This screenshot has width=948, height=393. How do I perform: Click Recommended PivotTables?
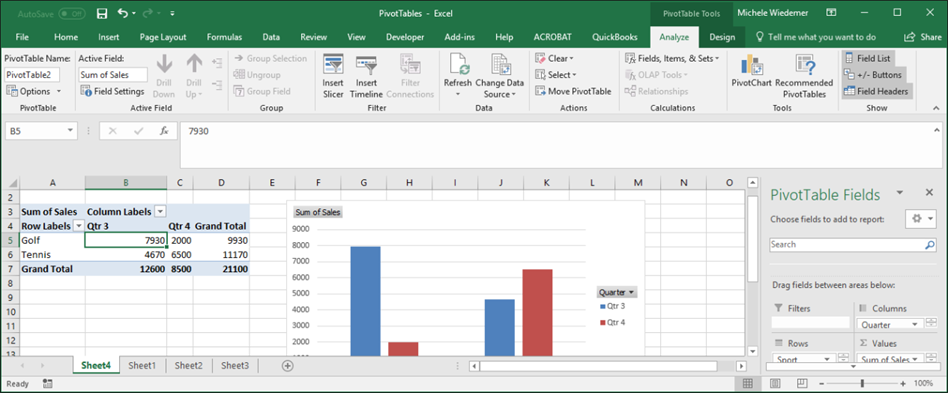(804, 77)
